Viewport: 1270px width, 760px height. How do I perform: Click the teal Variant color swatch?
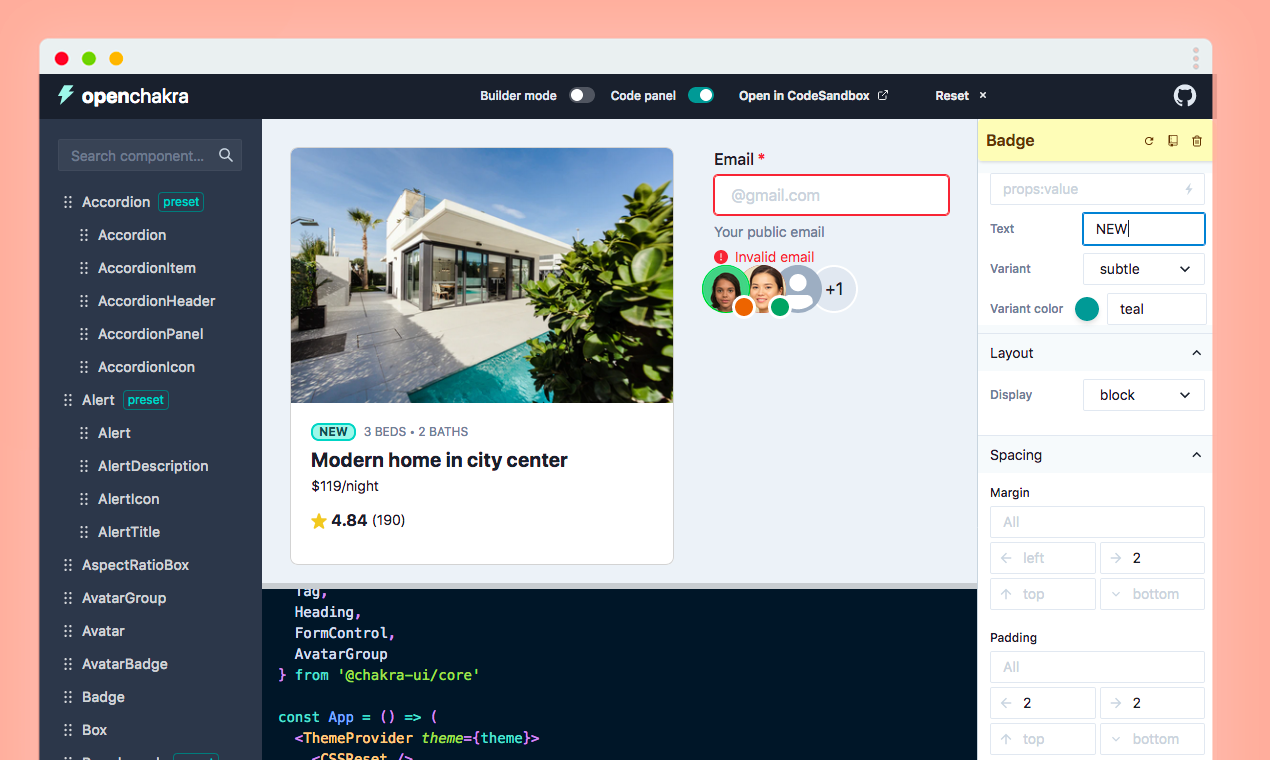(1087, 309)
